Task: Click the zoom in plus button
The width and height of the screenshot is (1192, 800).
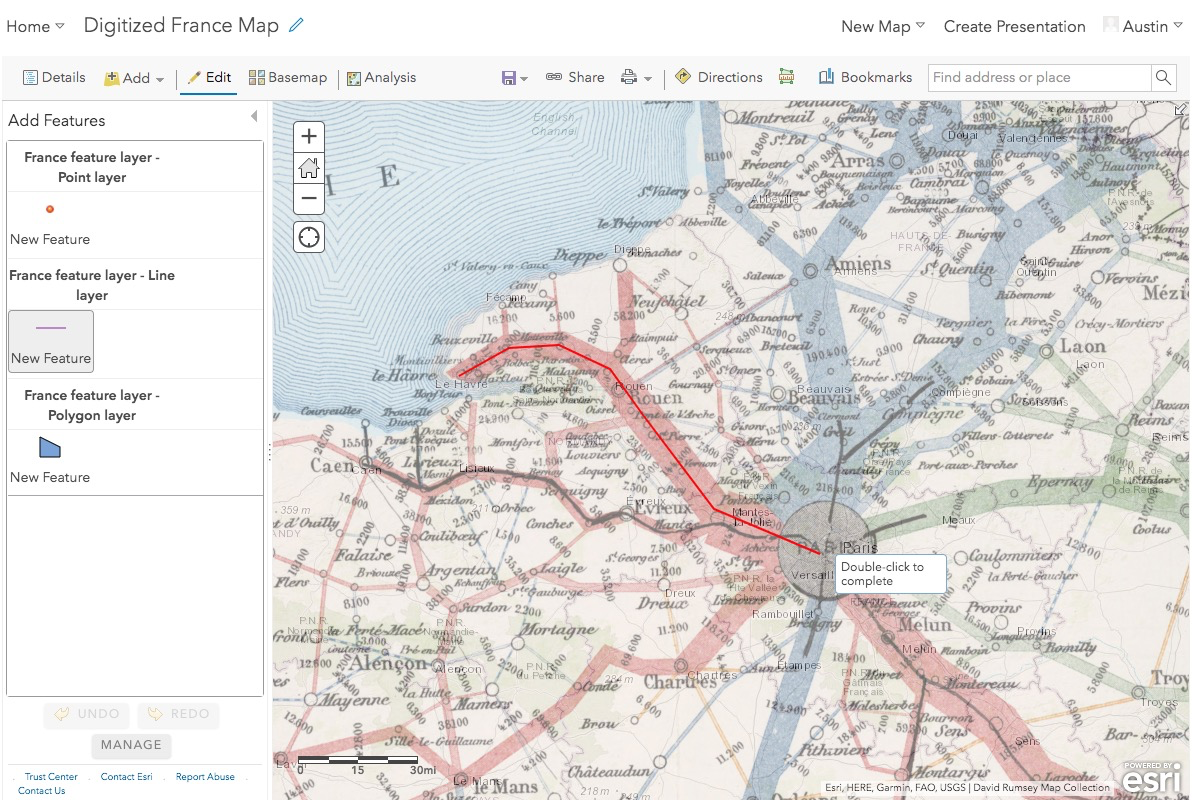Action: pyautogui.click(x=309, y=136)
